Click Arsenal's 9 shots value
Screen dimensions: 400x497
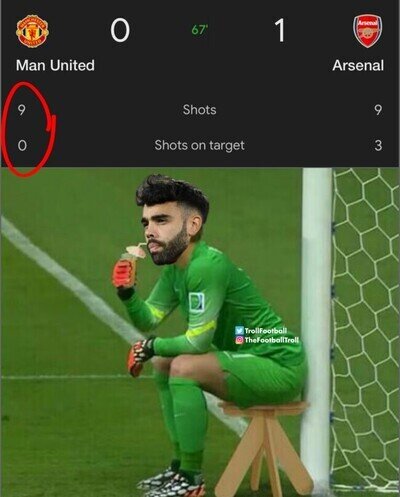click(x=378, y=110)
